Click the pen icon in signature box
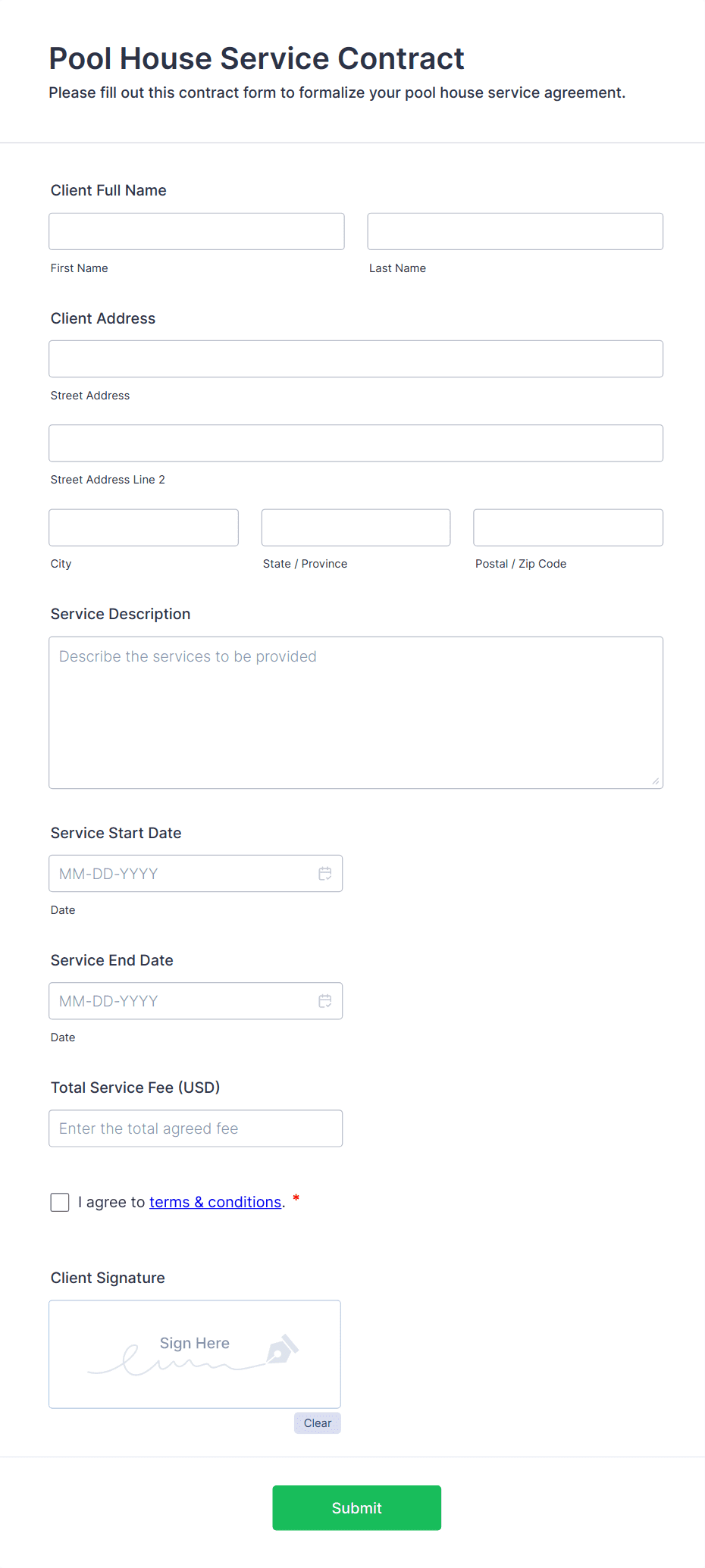 pyautogui.click(x=283, y=1350)
